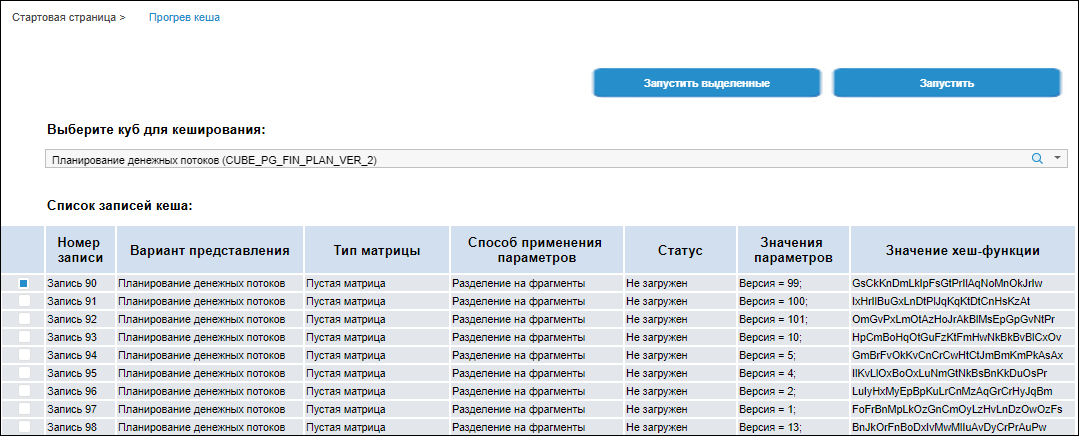Click the Вариант представления column header

pos(210,250)
